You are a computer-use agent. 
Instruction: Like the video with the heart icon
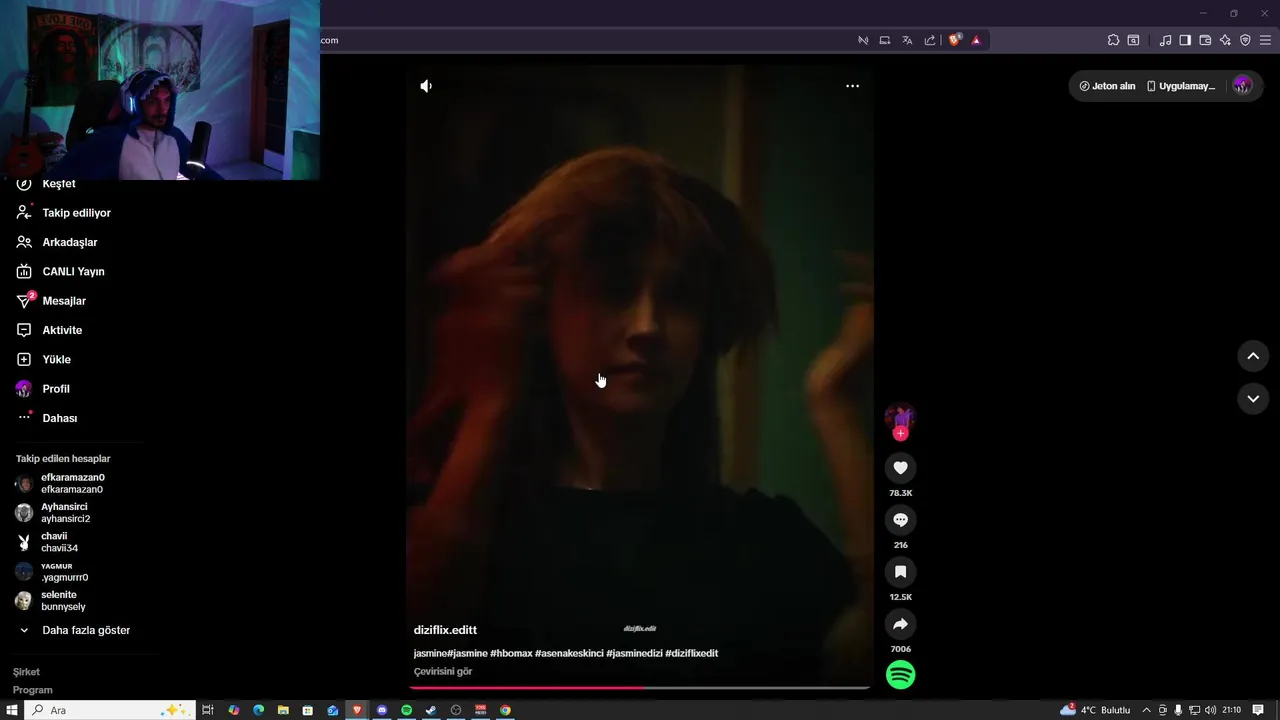pyautogui.click(x=900, y=468)
